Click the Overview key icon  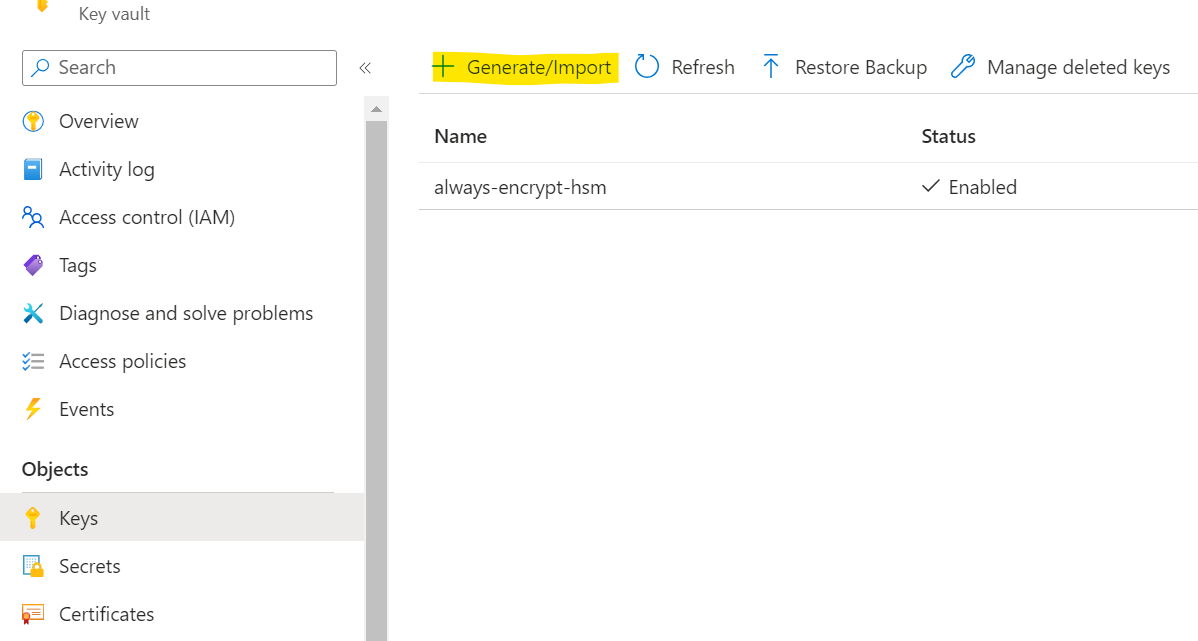[33, 122]
